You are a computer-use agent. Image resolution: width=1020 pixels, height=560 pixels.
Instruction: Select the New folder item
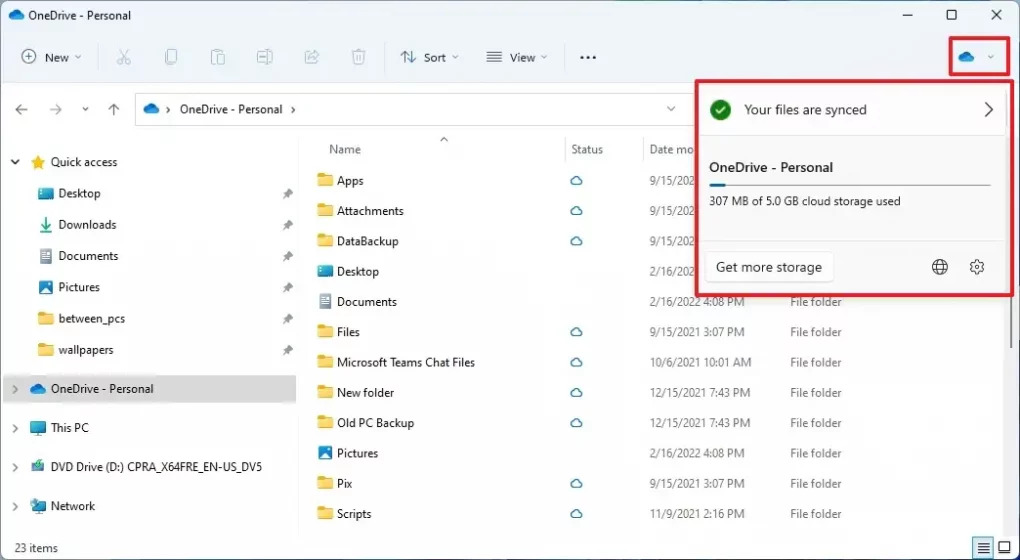click(366, 392)
